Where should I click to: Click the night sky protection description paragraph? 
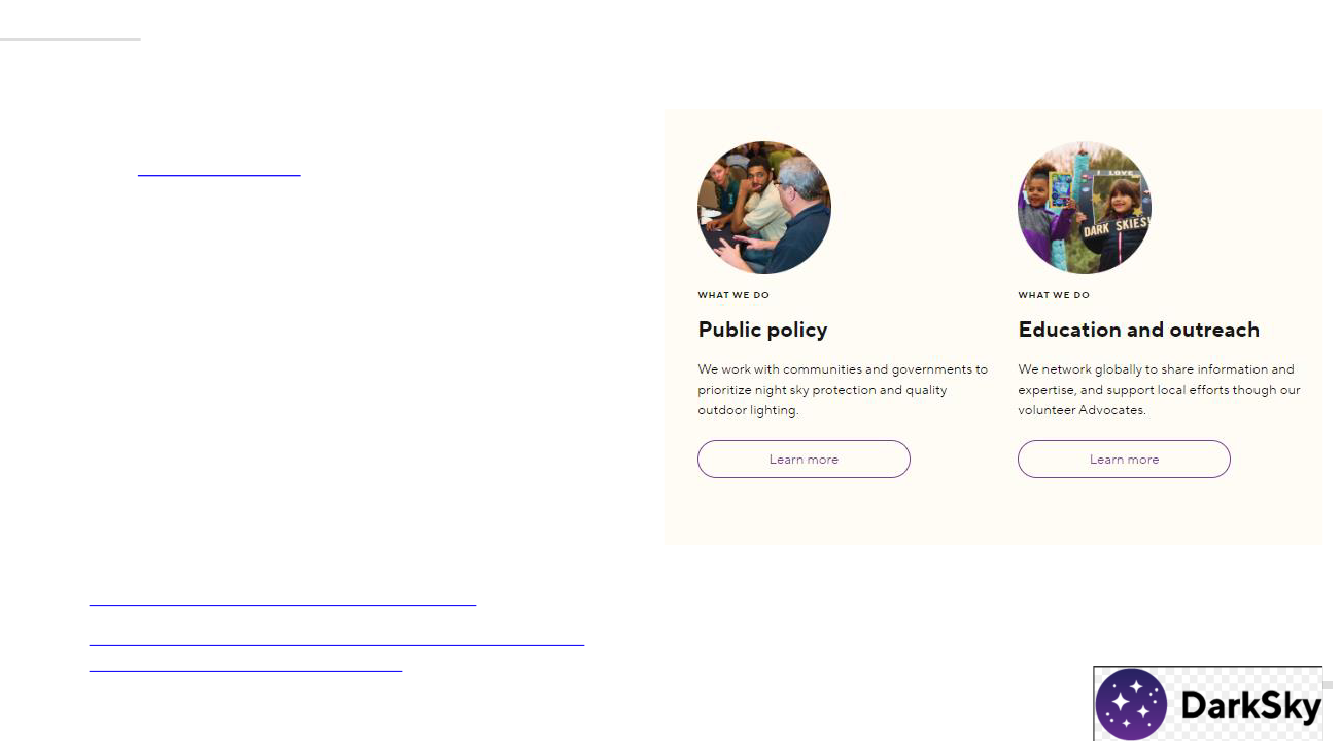(843, 390)
